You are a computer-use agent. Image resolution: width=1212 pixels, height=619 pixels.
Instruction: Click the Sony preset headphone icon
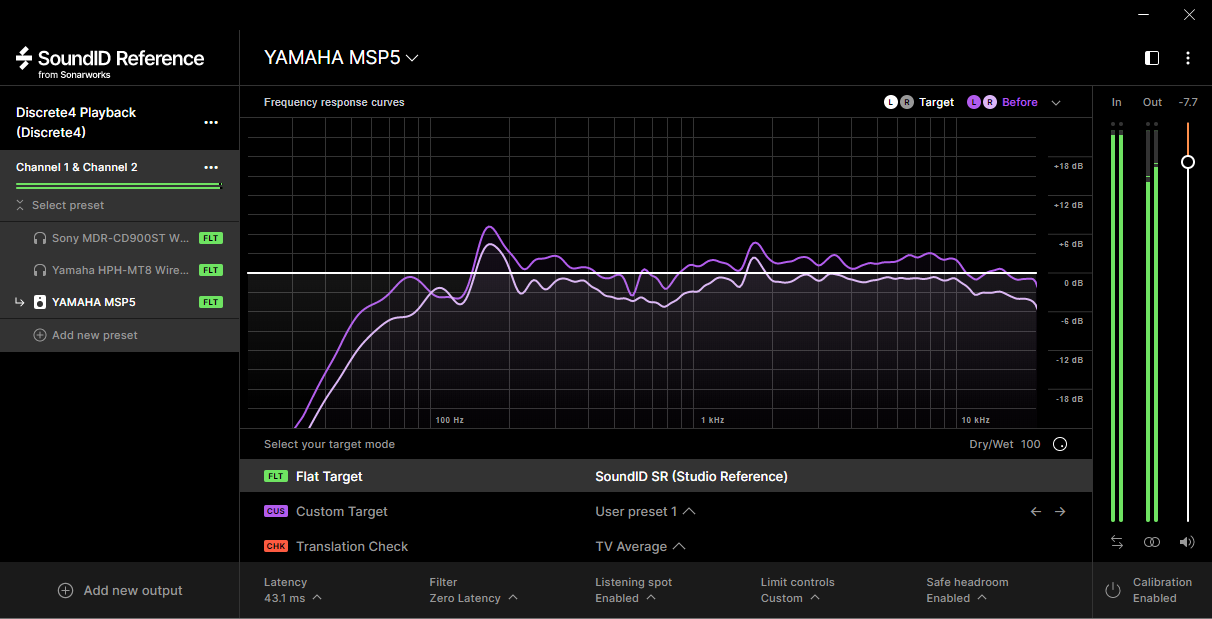(x=40, y=239)
